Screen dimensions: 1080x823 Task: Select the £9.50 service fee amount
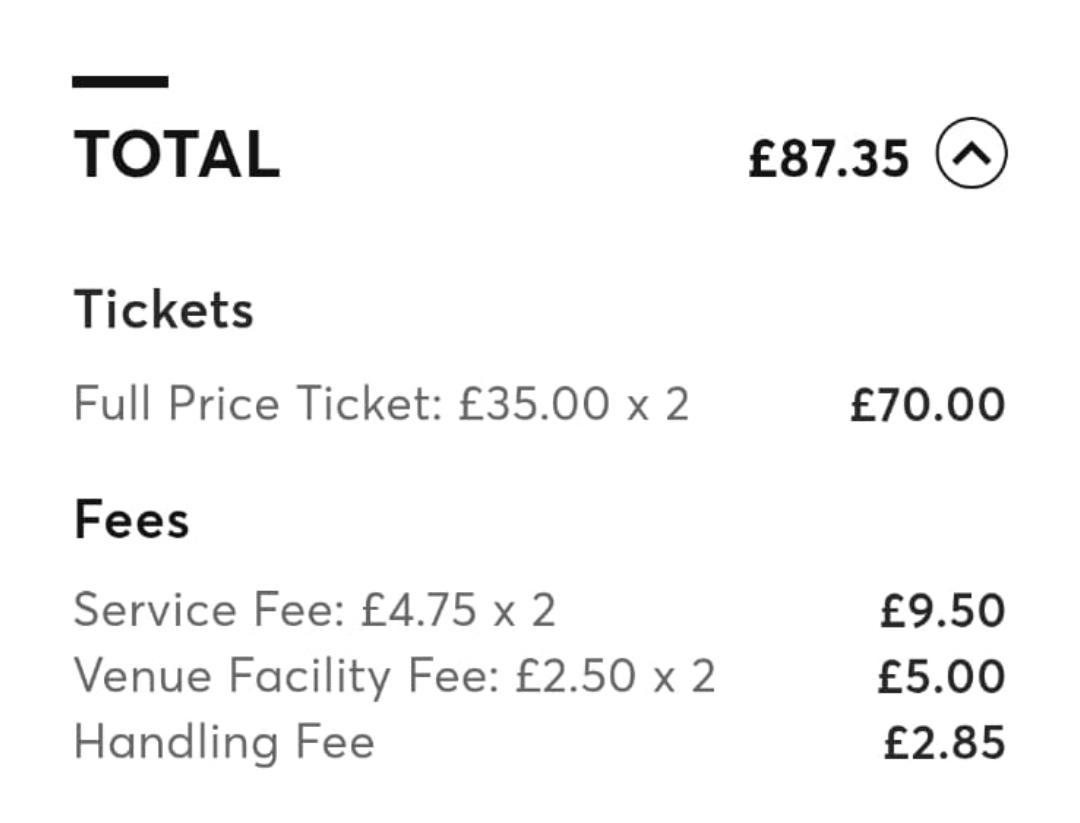click(x=942, y=611)
